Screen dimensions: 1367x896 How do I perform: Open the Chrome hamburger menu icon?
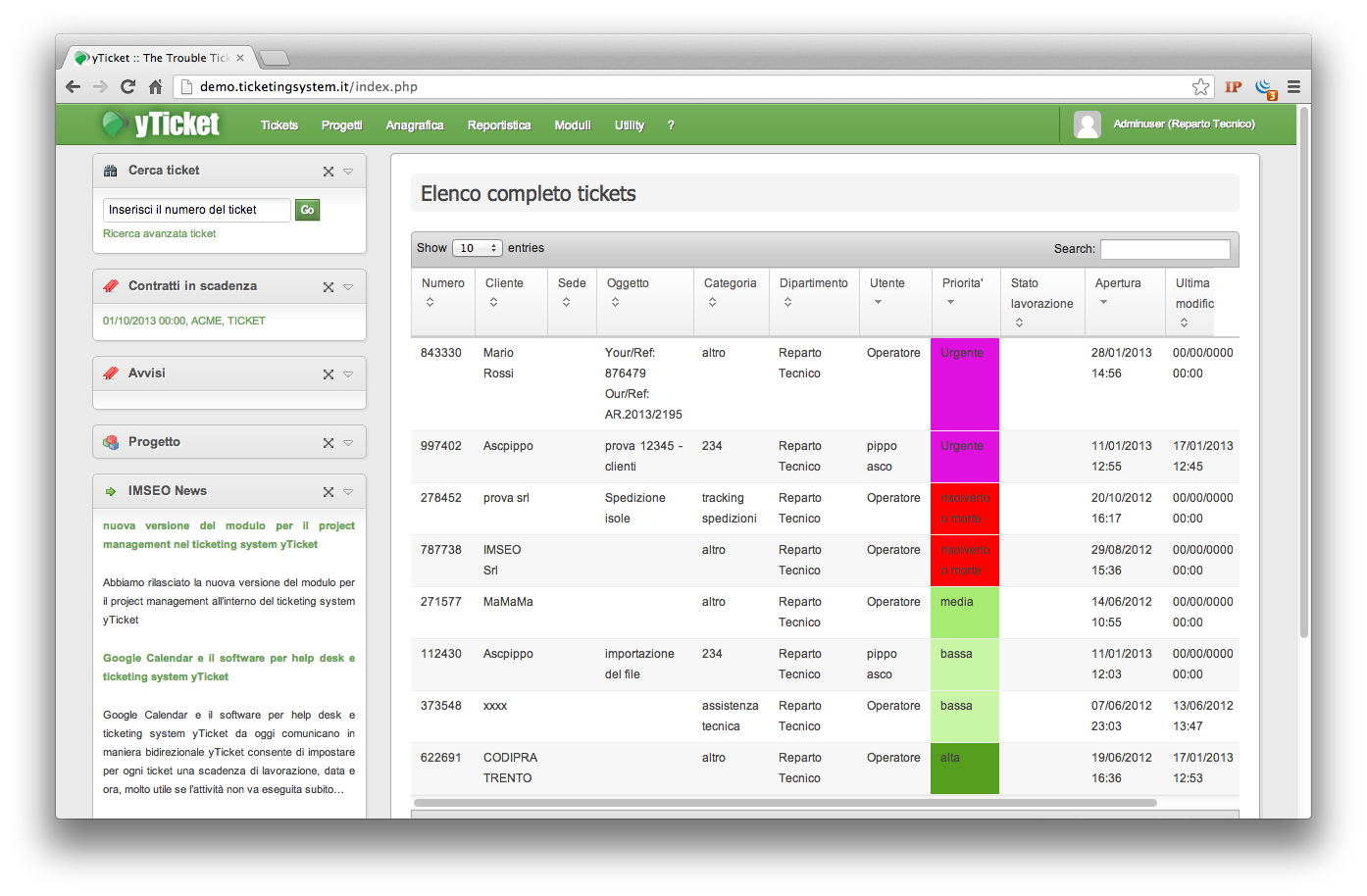tap(1293, 87)
